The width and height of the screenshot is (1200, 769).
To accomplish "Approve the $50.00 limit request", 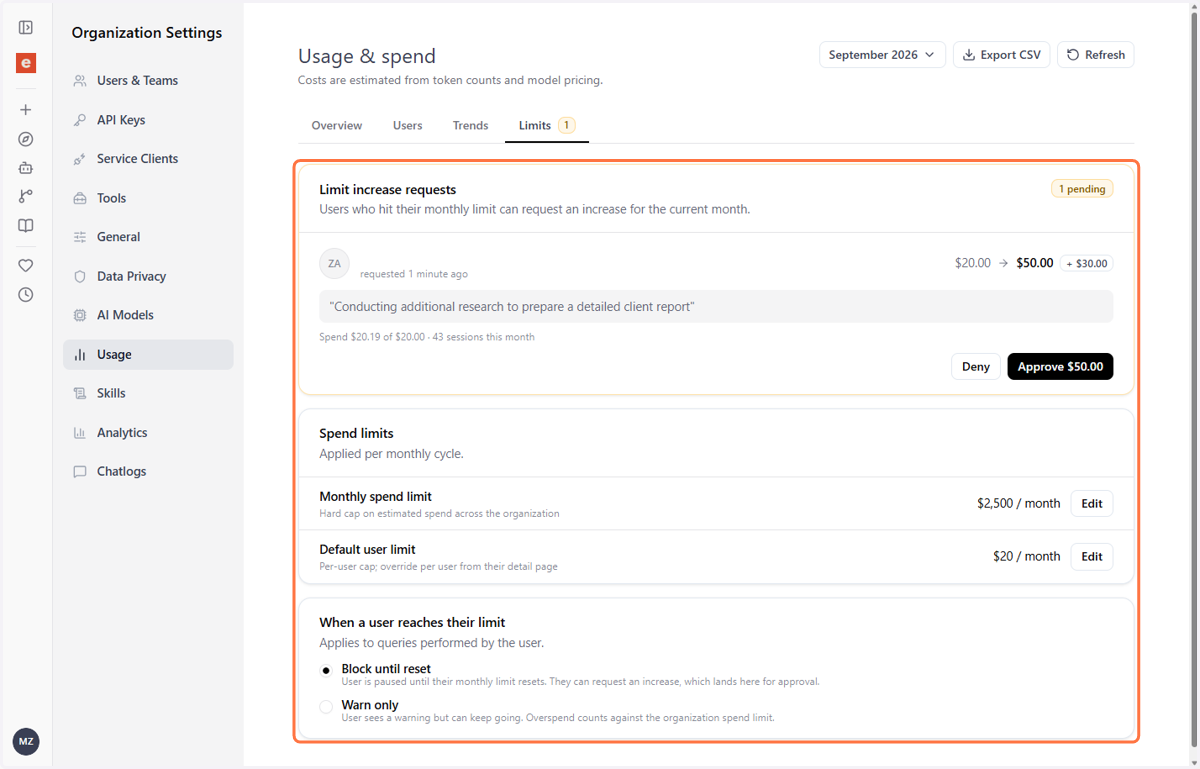I will point(1060,367).
